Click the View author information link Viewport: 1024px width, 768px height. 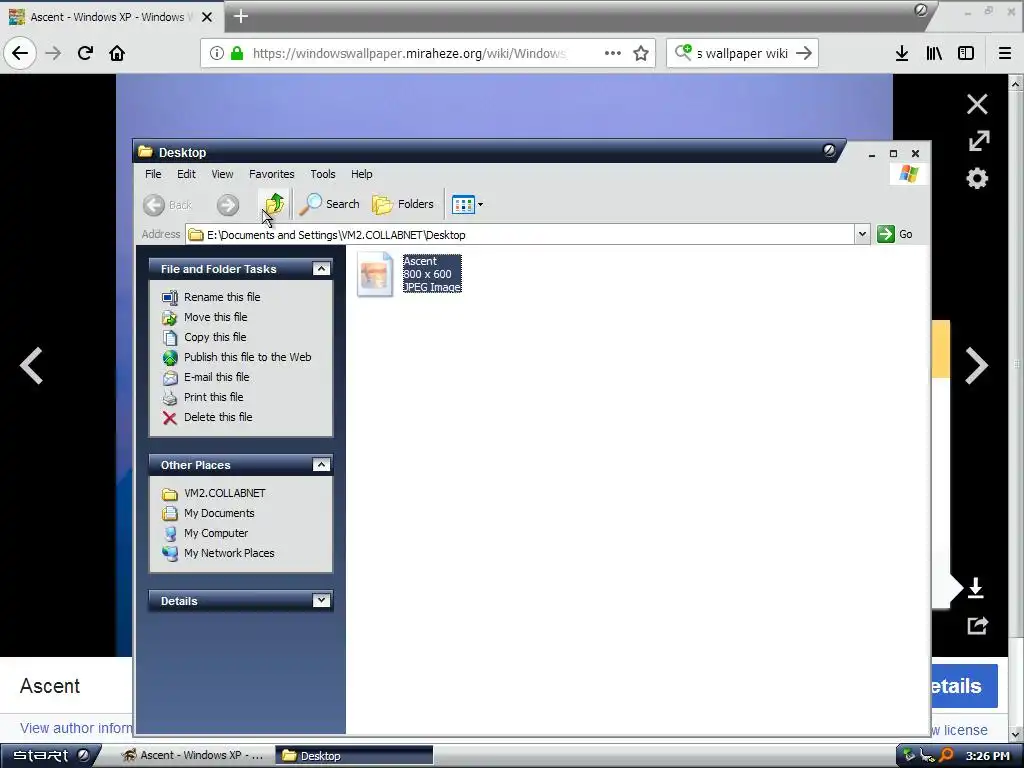point(76,728)
